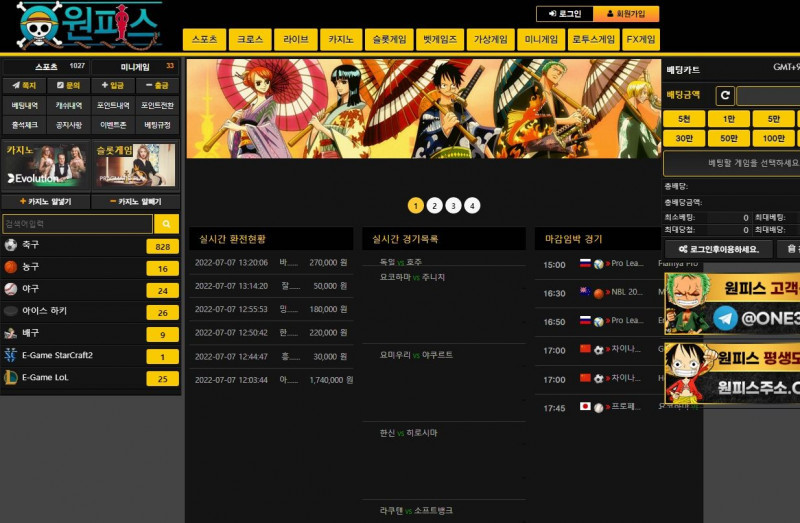Go to banner slide 4
The height and width of the screenshot is (523, 800).
click(x=472, y=205)
